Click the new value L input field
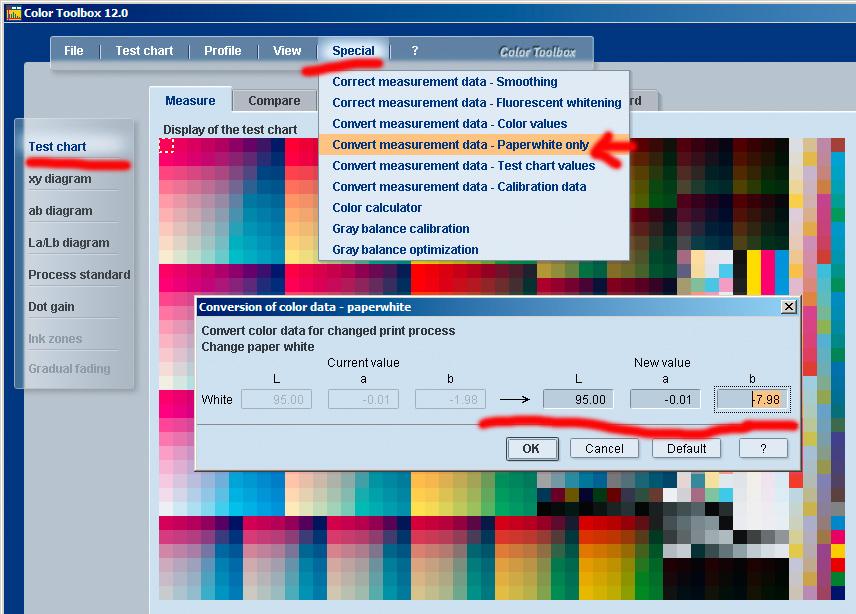Image resolution: width=856 pixels, height=614 pixels. click(x=578, y=400)
